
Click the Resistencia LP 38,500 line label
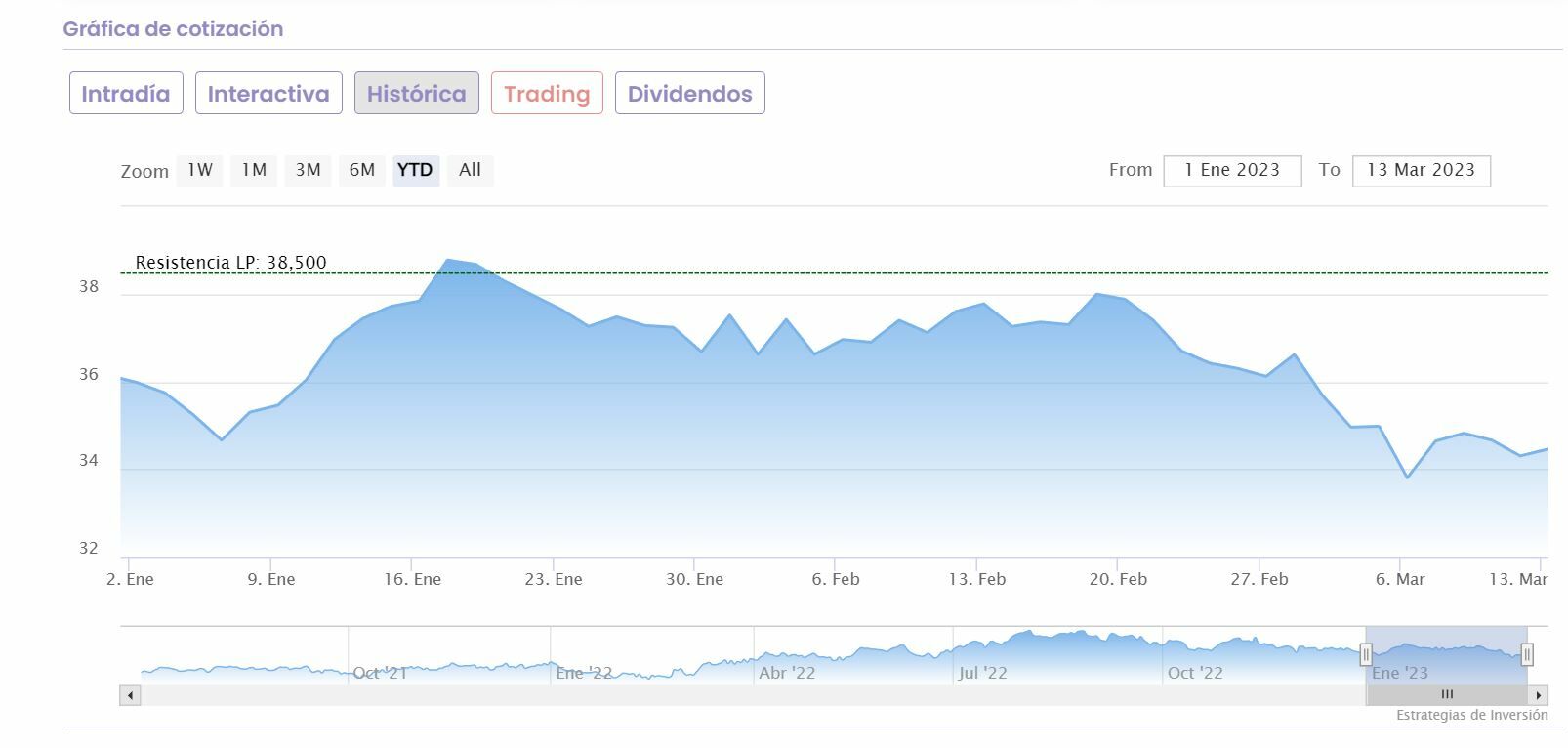(231, 263)
